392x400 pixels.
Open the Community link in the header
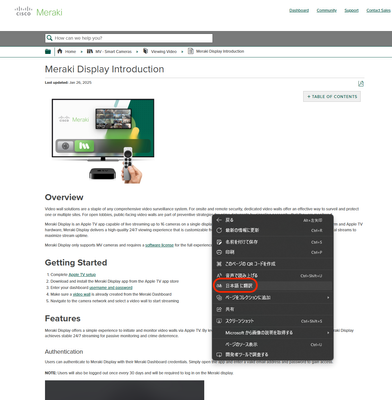coord(327,11)
